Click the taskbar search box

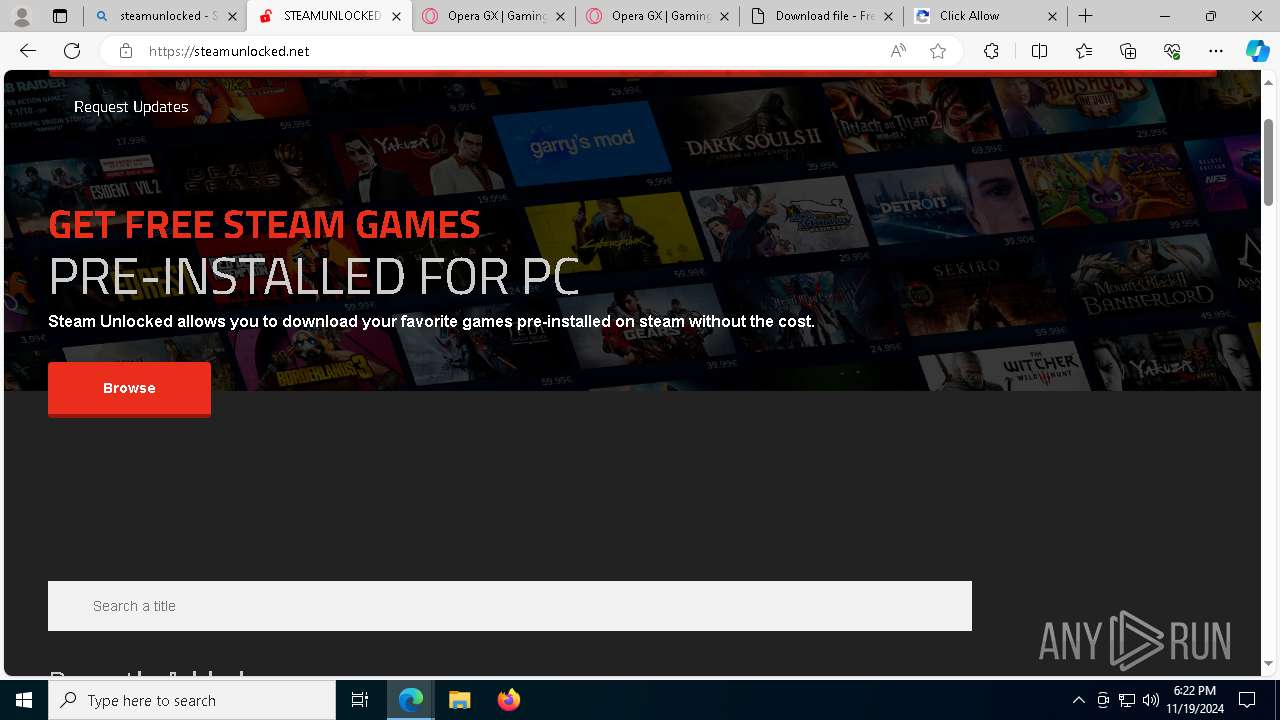pos(192,700)
